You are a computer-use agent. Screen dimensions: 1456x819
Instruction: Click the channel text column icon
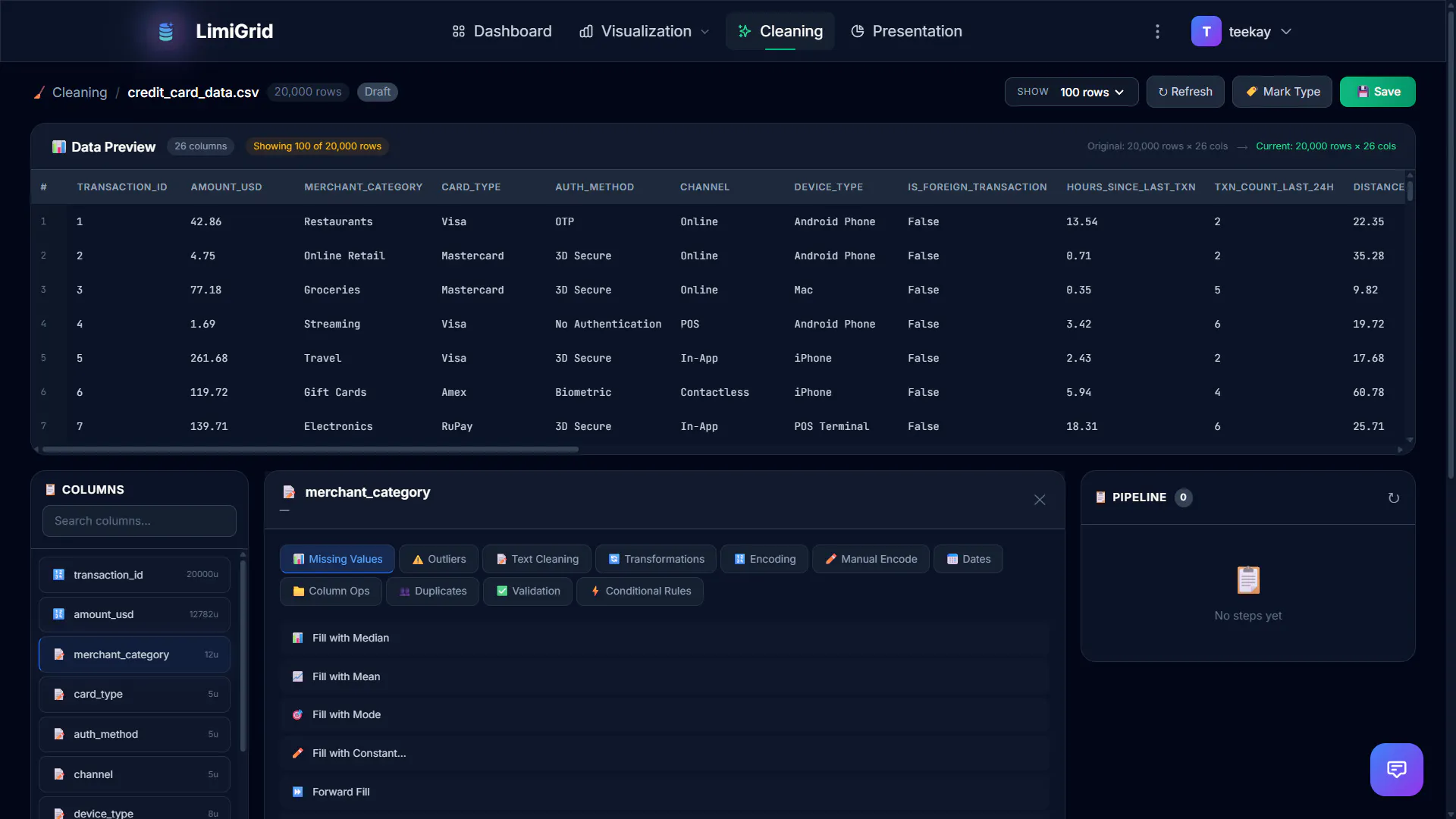tap(58, 774)
